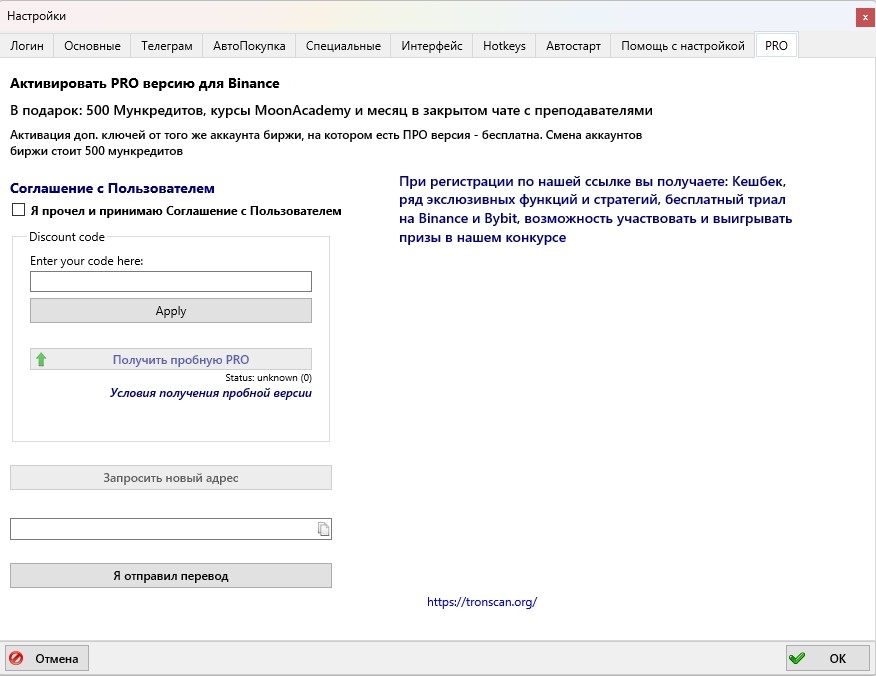The image size is (876, 676).
Task: Click the copy icon in address field
Action: pos(323,529)
